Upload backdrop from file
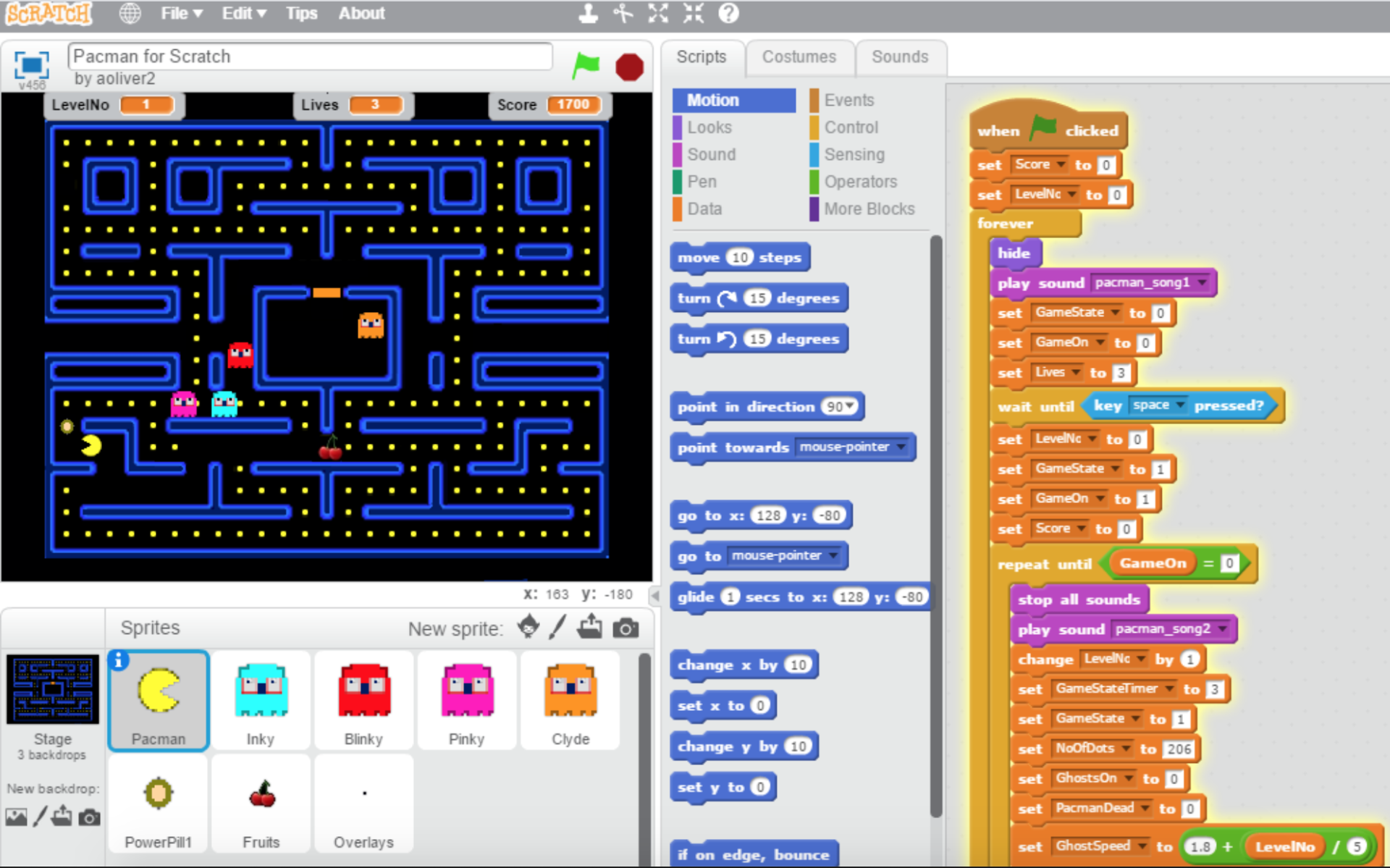Viewport: 1390px width, 868px height. 62,817
